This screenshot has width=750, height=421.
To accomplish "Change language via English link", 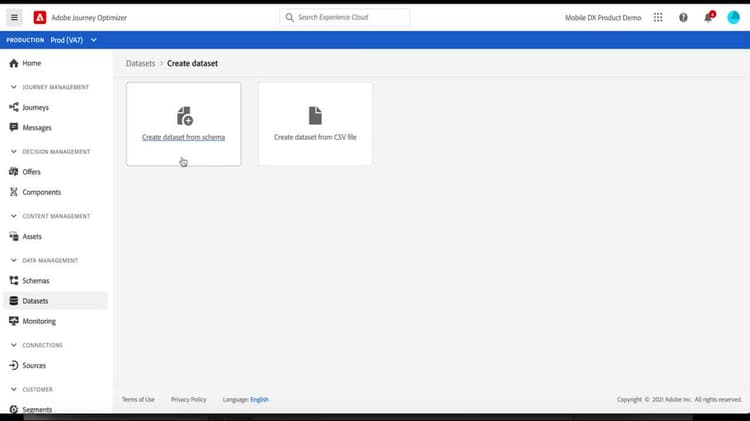I will coord(259,399).
